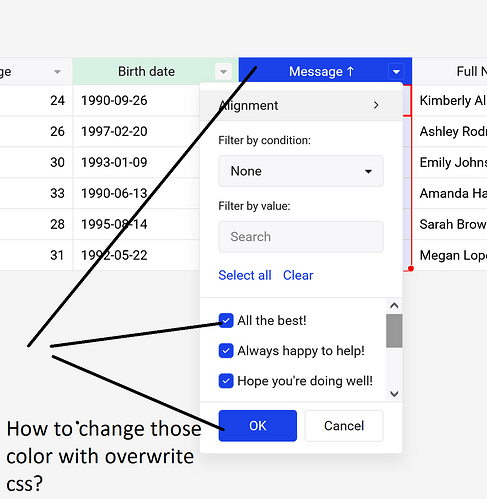The width and height of the screenshot is (487, 499).
Task: Click the sort arrow beside Message header
Action: 350,71
